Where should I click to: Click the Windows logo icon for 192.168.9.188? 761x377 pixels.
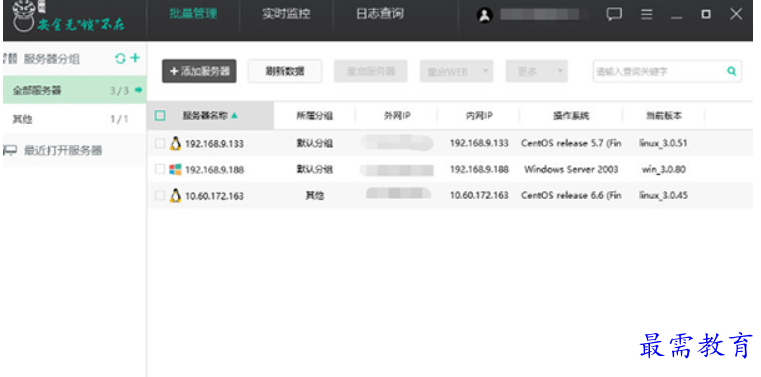click(175, 169)
